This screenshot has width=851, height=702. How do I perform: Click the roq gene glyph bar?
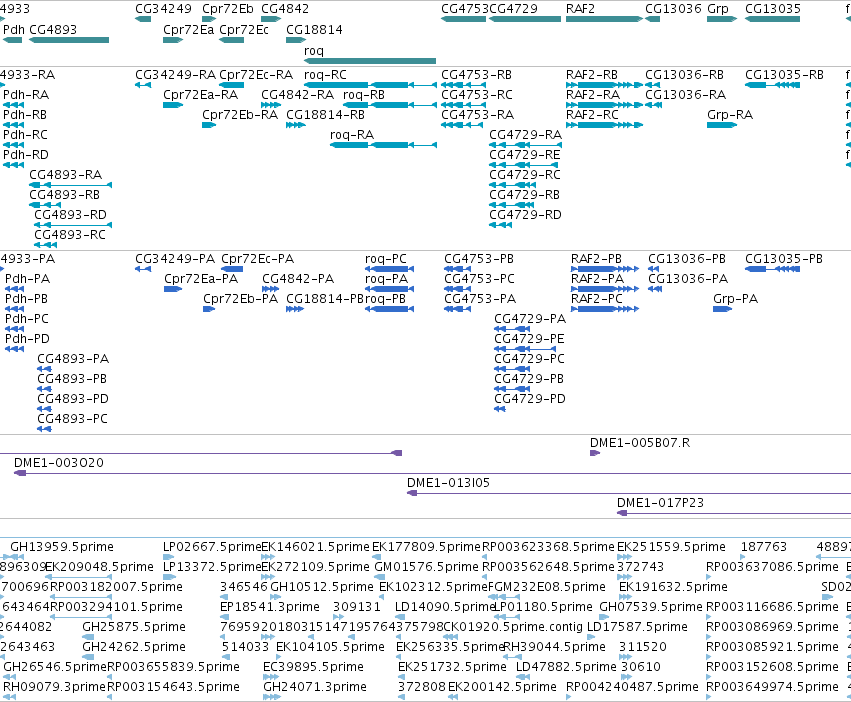click(x=370, y=61)
